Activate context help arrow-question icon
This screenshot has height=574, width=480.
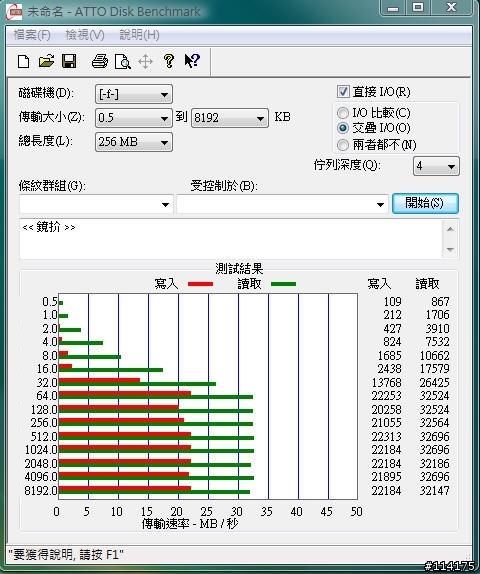(192, 61)
